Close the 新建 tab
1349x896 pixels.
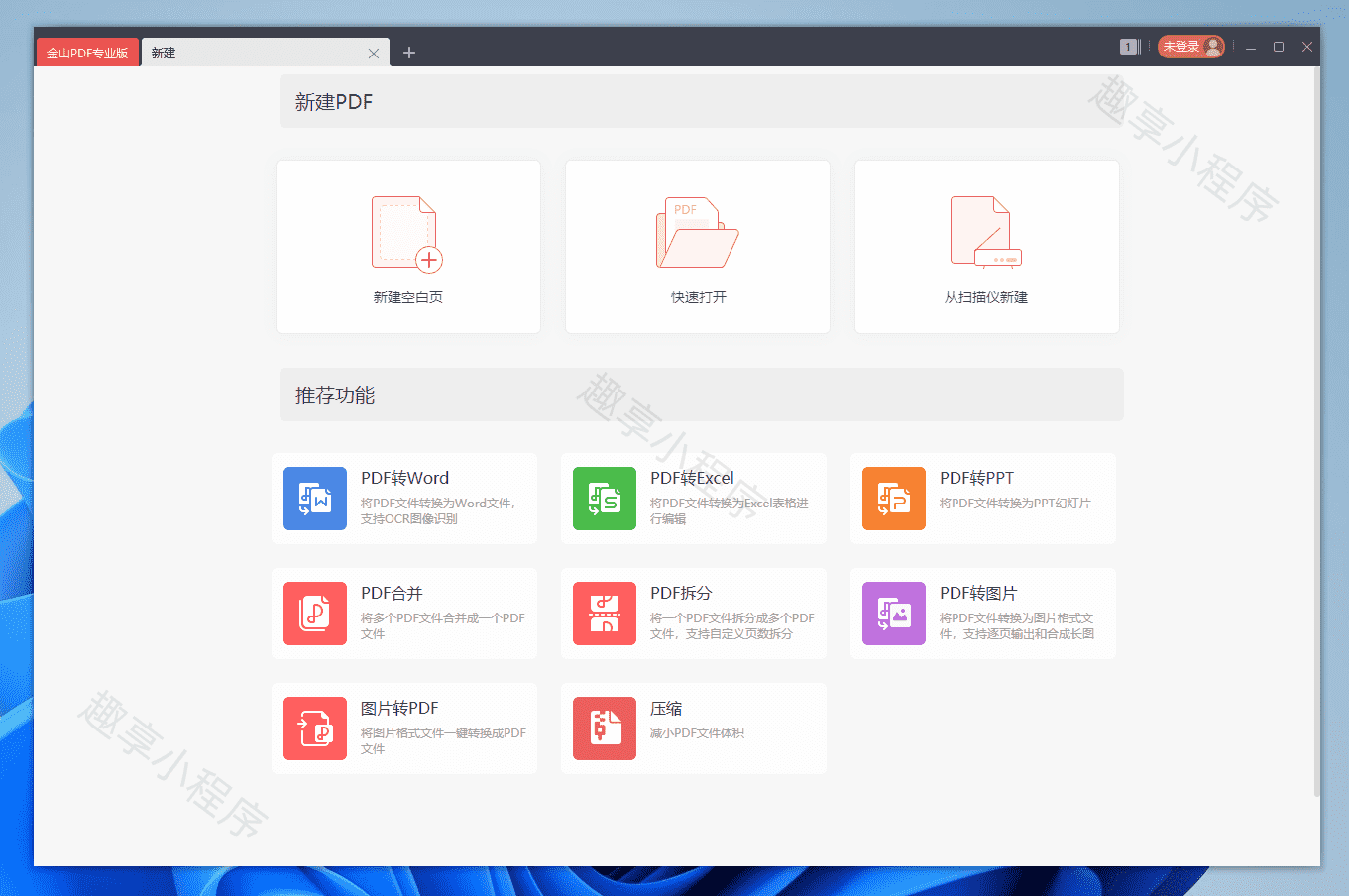click(x=374, y=54)
